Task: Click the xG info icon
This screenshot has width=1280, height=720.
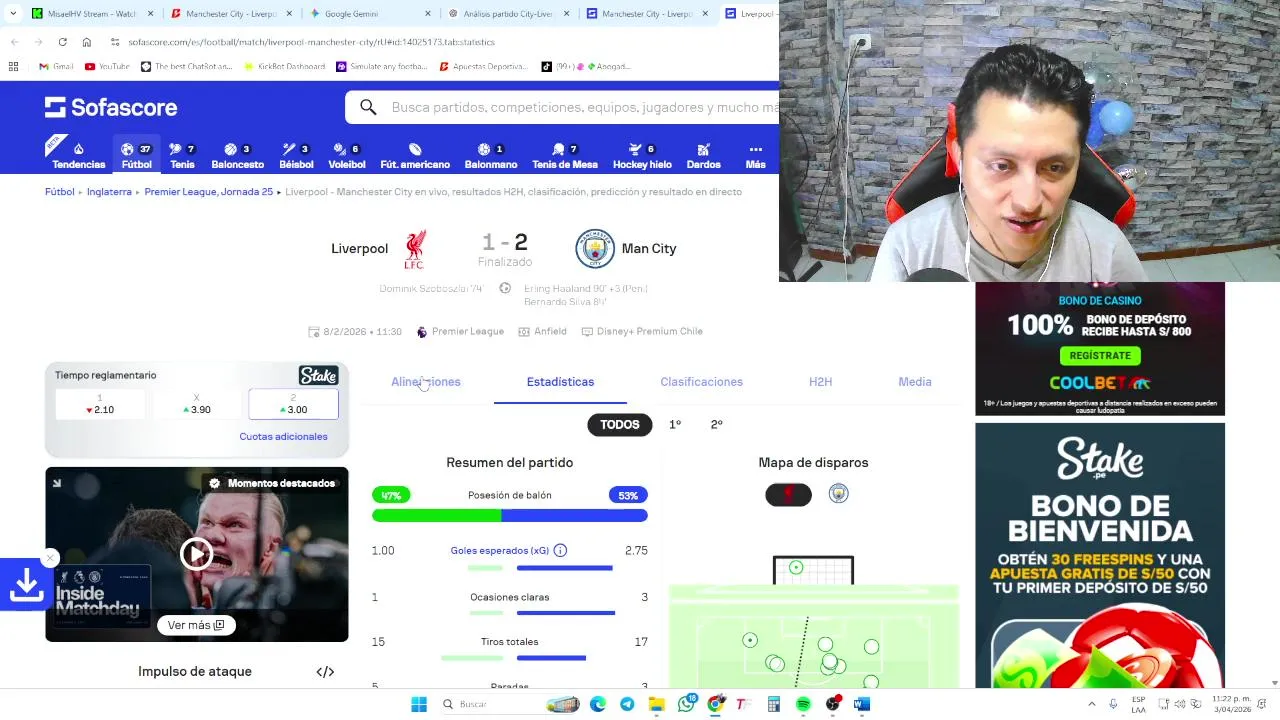Action: 560,551
